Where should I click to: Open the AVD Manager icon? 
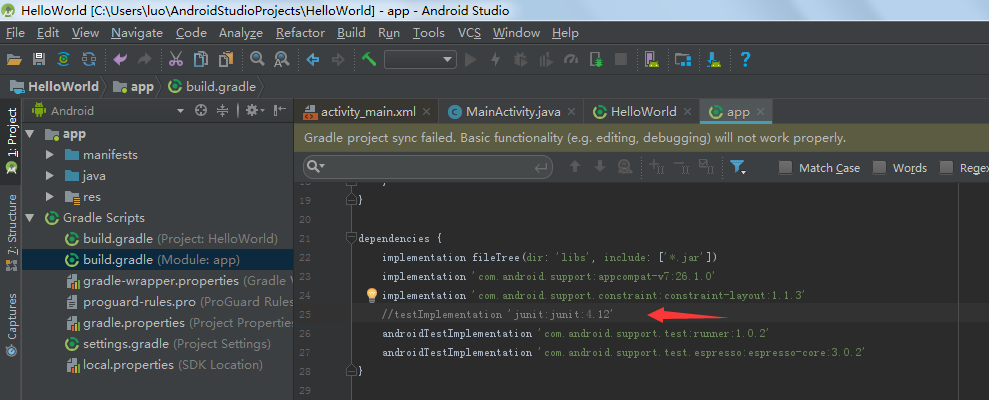652,60
